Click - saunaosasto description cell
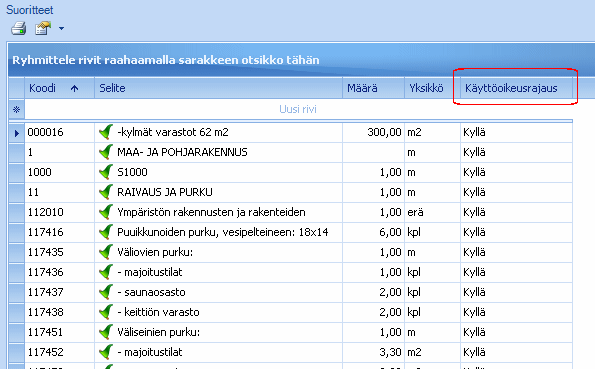 [x=219, y=292]
